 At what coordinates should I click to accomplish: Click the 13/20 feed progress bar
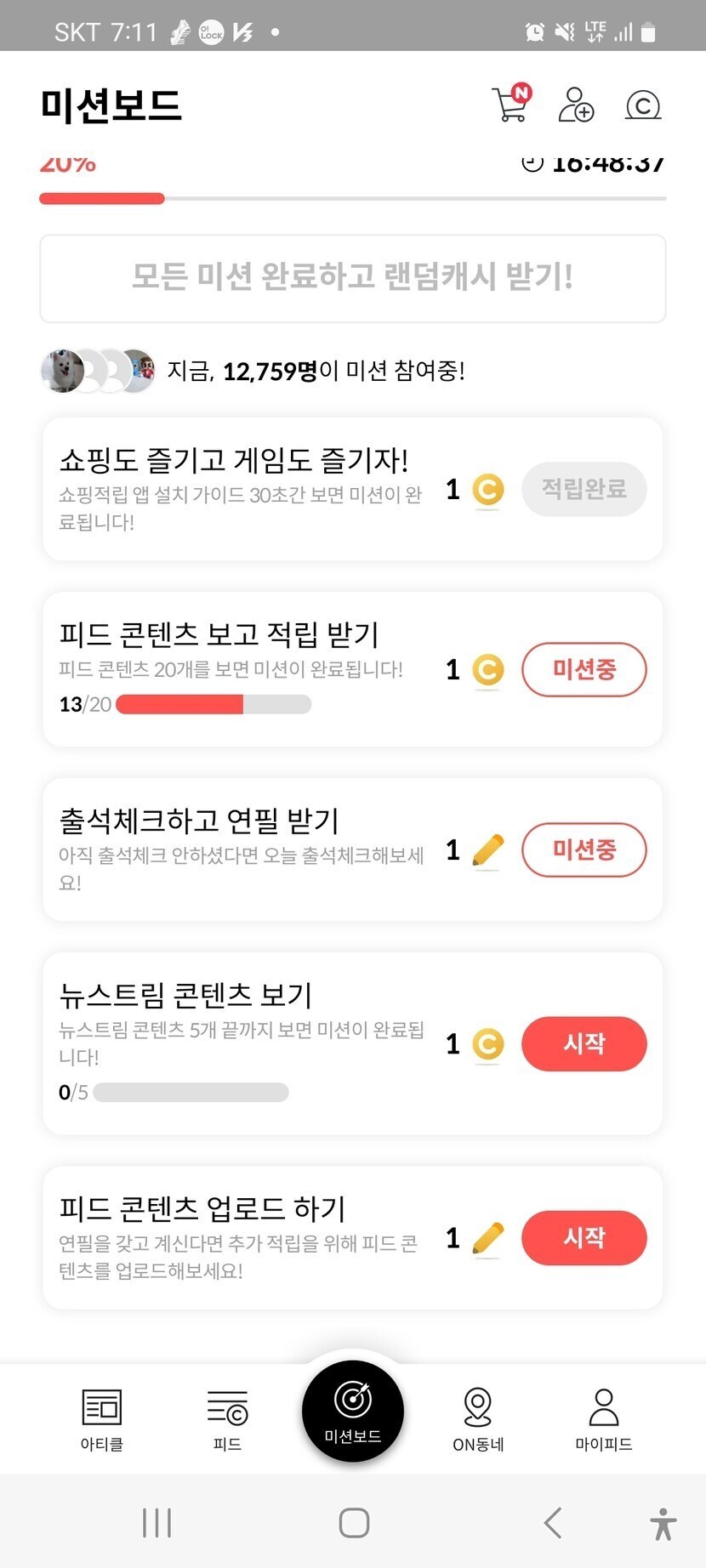click(x=214, y=704)
